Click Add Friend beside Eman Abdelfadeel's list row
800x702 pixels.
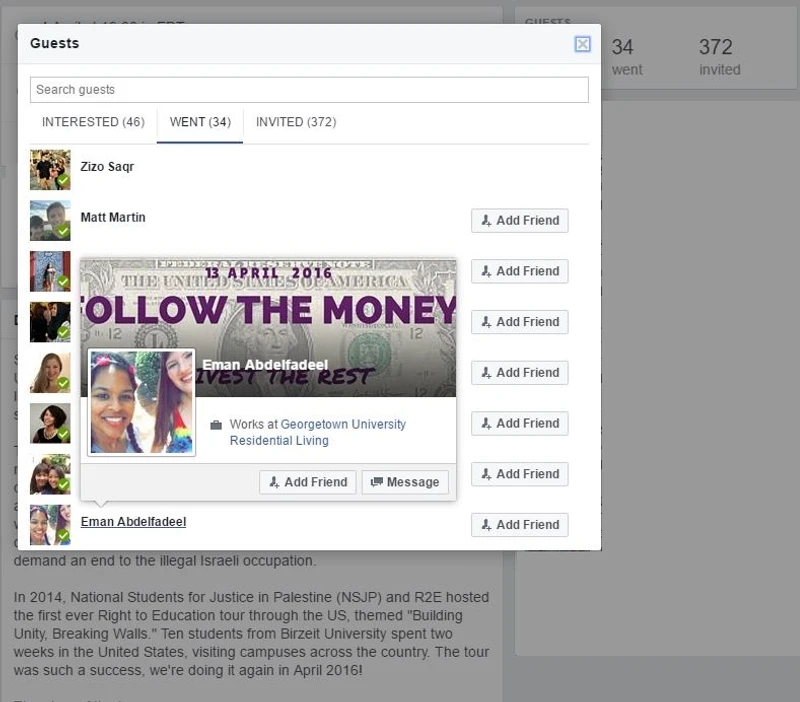click(x=520, y=525)
